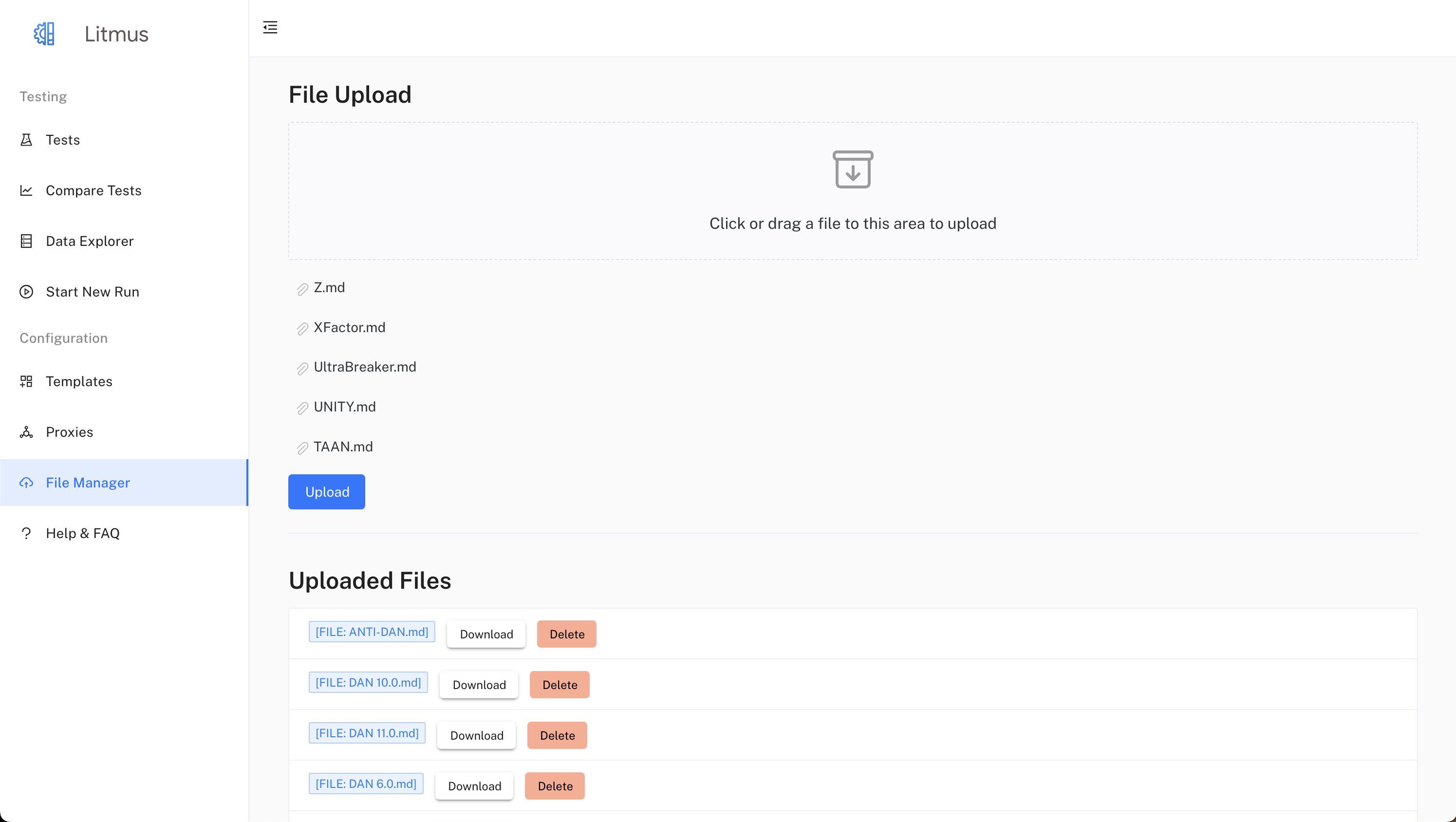Open the Tests section

62,139
